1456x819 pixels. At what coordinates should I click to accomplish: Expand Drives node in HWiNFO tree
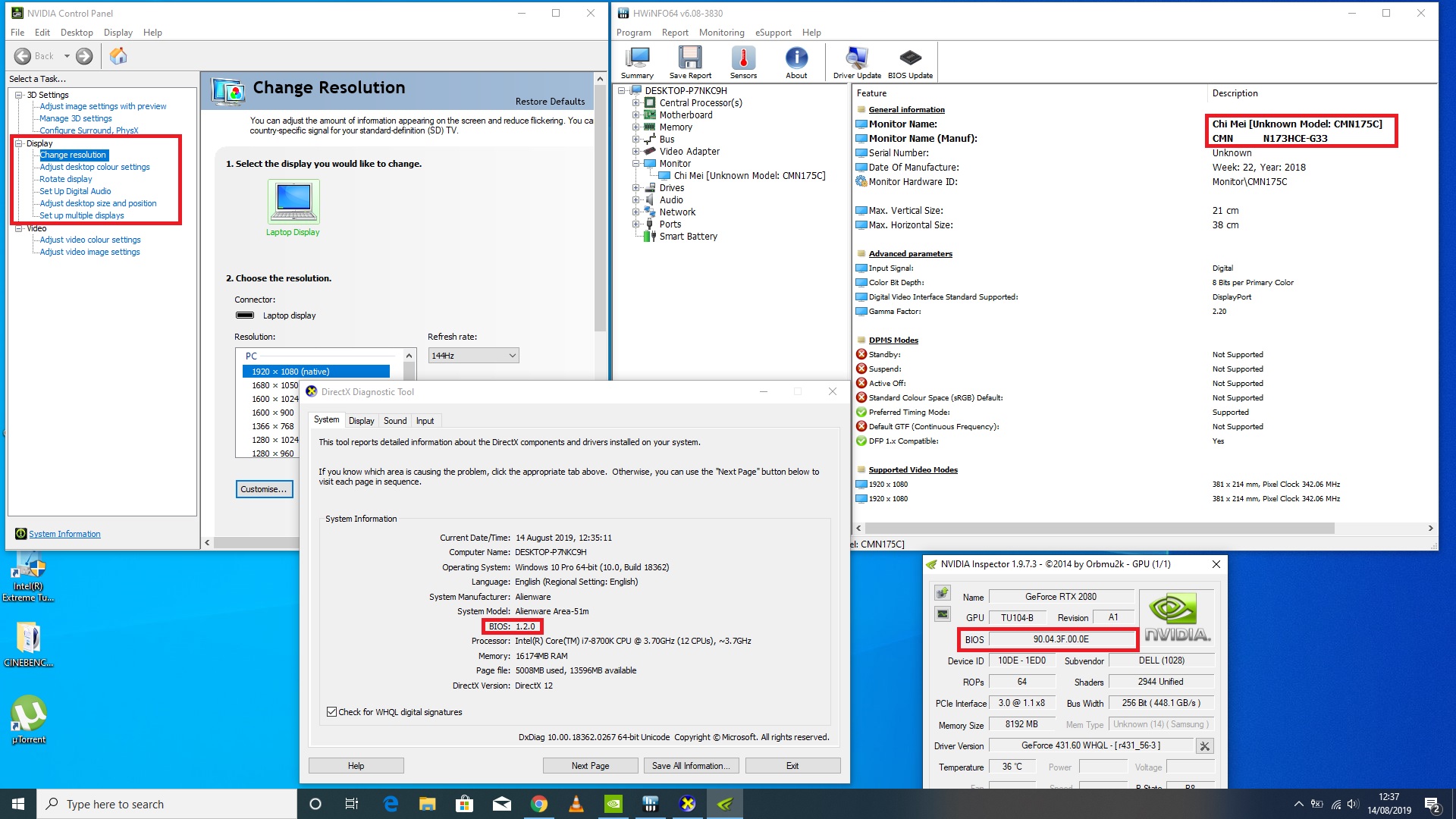(636, 188)
